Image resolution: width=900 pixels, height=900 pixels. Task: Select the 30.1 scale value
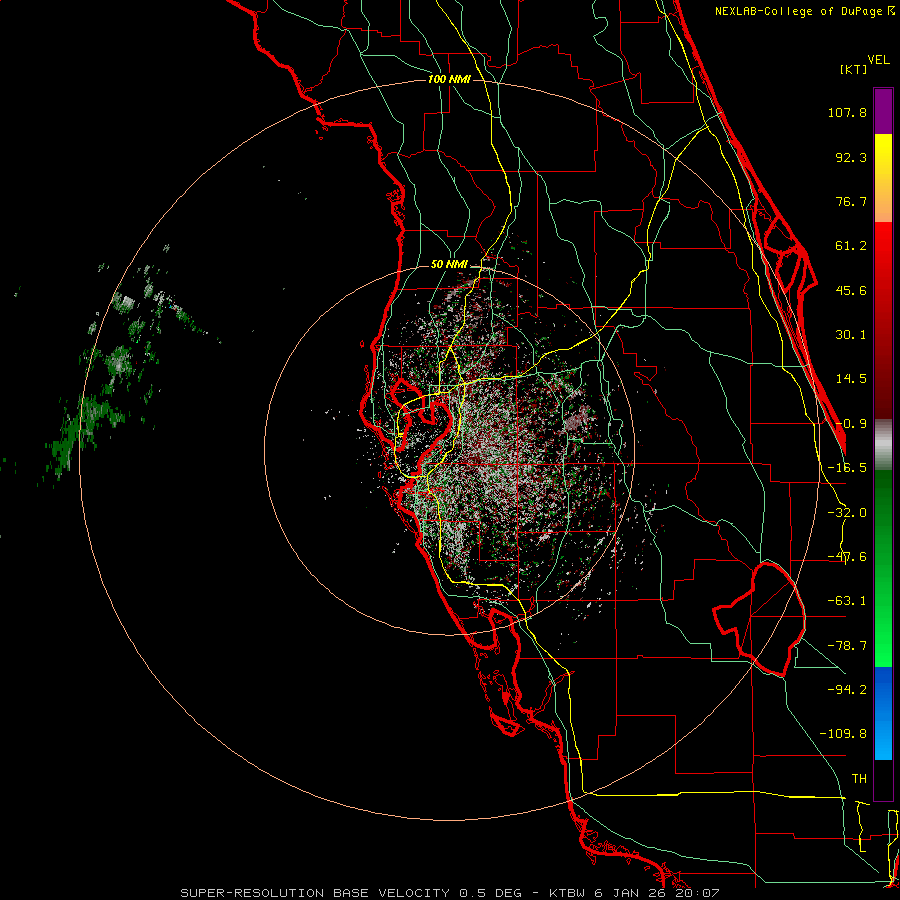click(851, 335)
